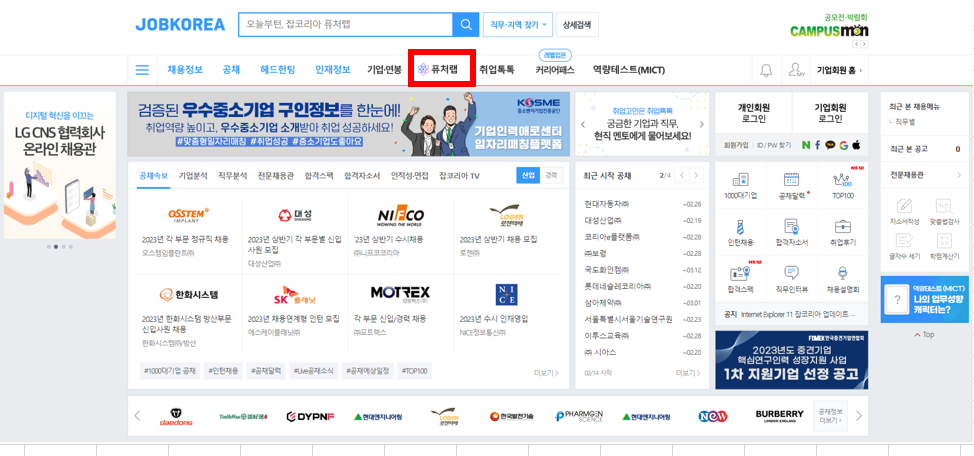This screenshot has height=456, width=974.
Task: Click the MY profile person icon
Action: pos(796,70)
